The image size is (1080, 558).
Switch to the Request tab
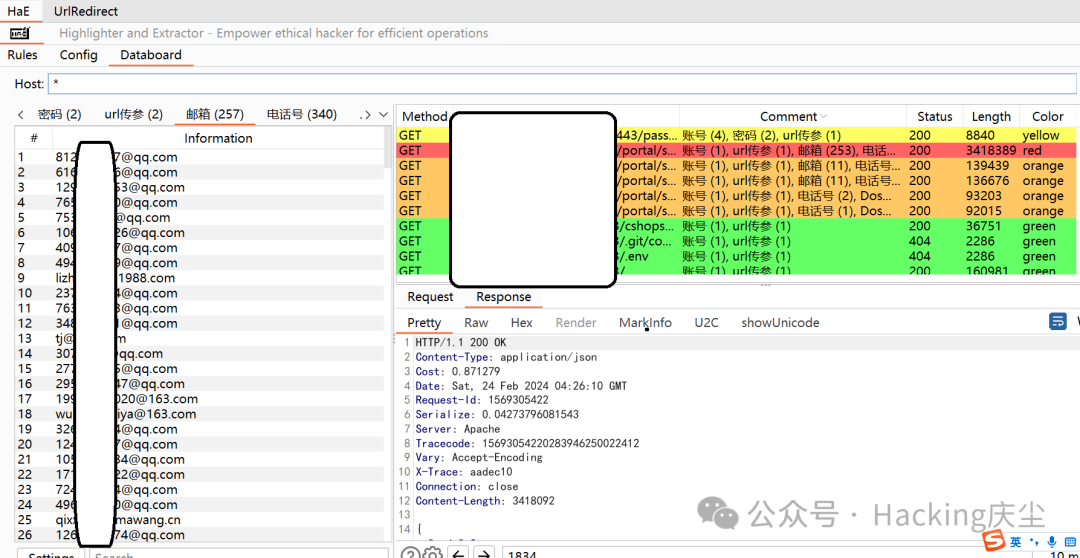point(430,297)
